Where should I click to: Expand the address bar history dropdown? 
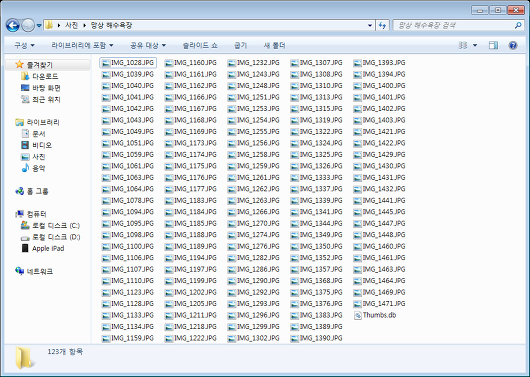coord(370,25)
